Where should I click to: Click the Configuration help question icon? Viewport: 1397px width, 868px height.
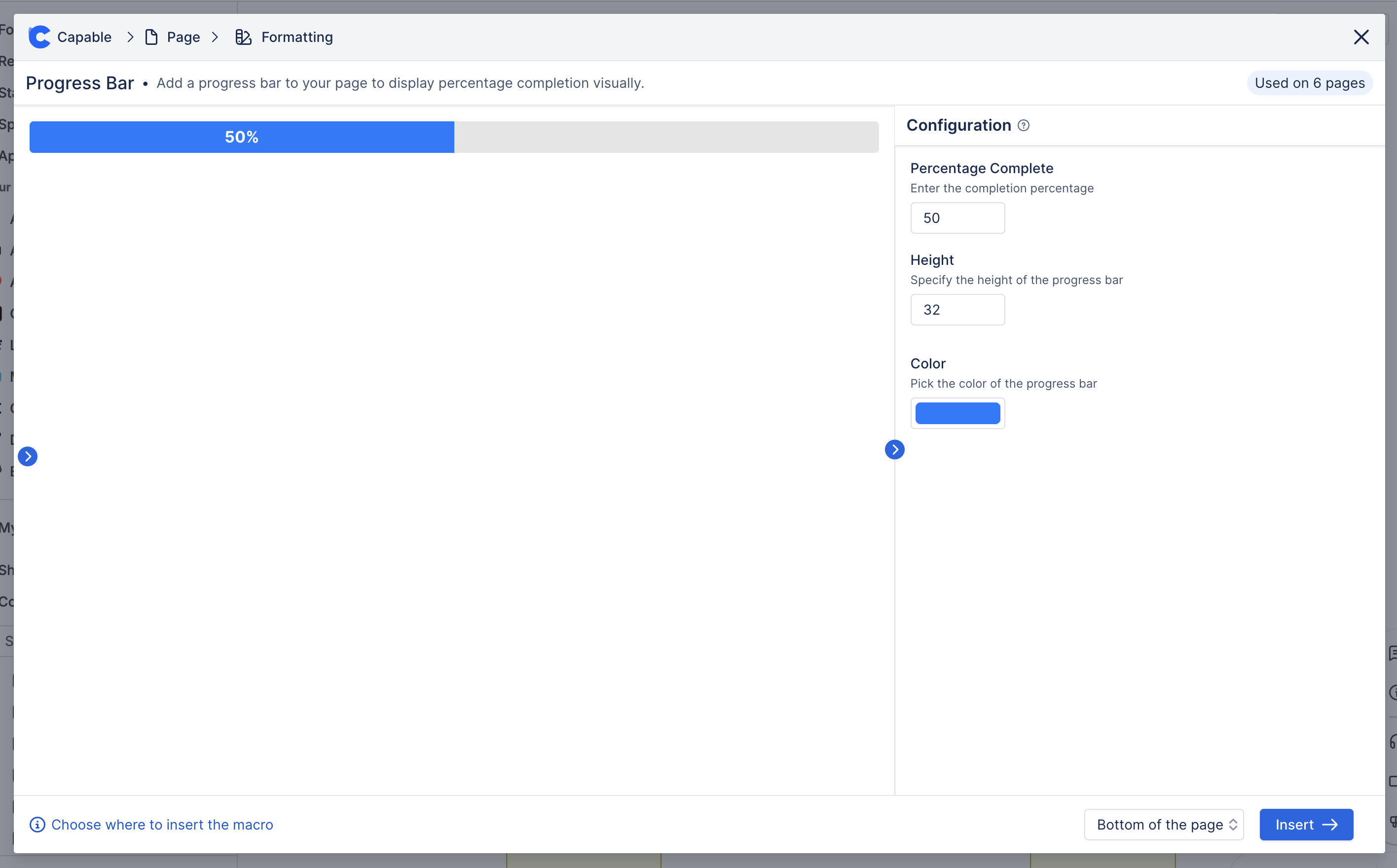pyautogui.click(x=1023, y=125)
